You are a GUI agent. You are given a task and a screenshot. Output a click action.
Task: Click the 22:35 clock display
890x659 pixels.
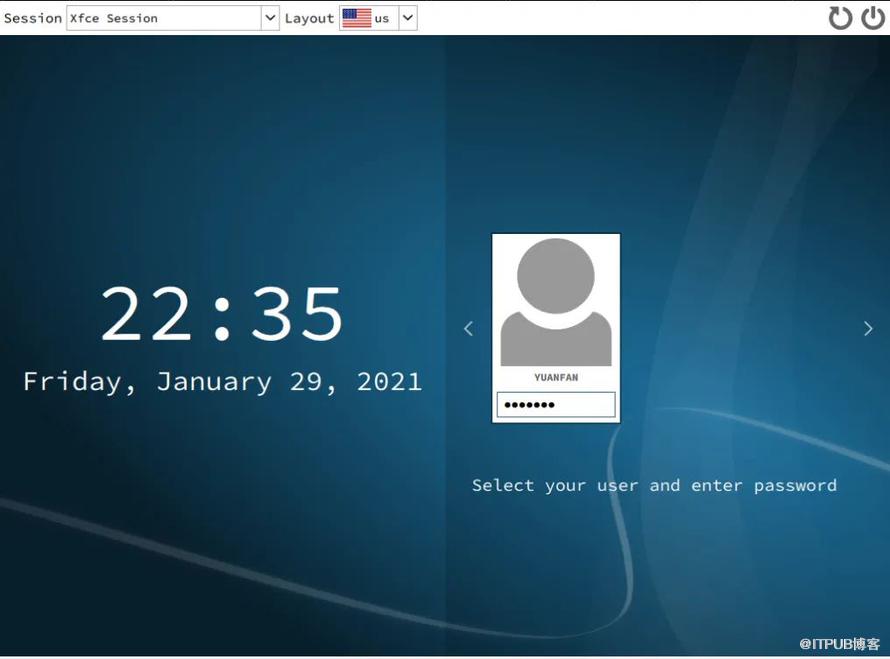(x=222, y=314)
